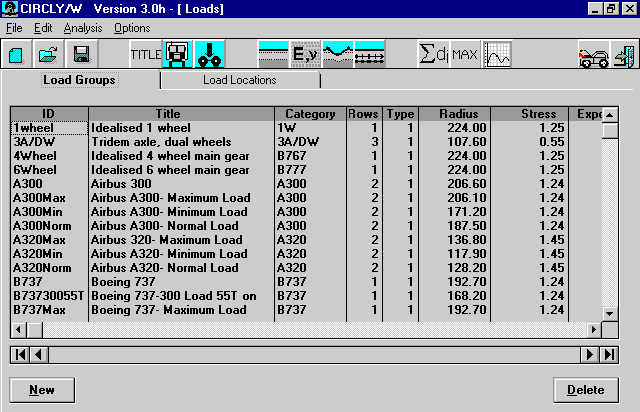Select the 3A/DW ID cell

coord(49,142)
